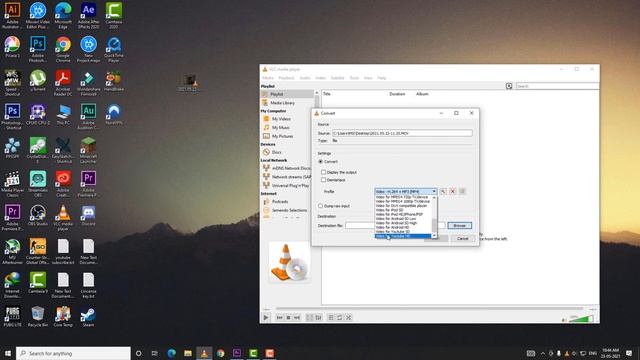Choose Video for MPEG4 1080p TV/device profile
The width and height of the screenshot is (640, 360).
click(403, 201)
